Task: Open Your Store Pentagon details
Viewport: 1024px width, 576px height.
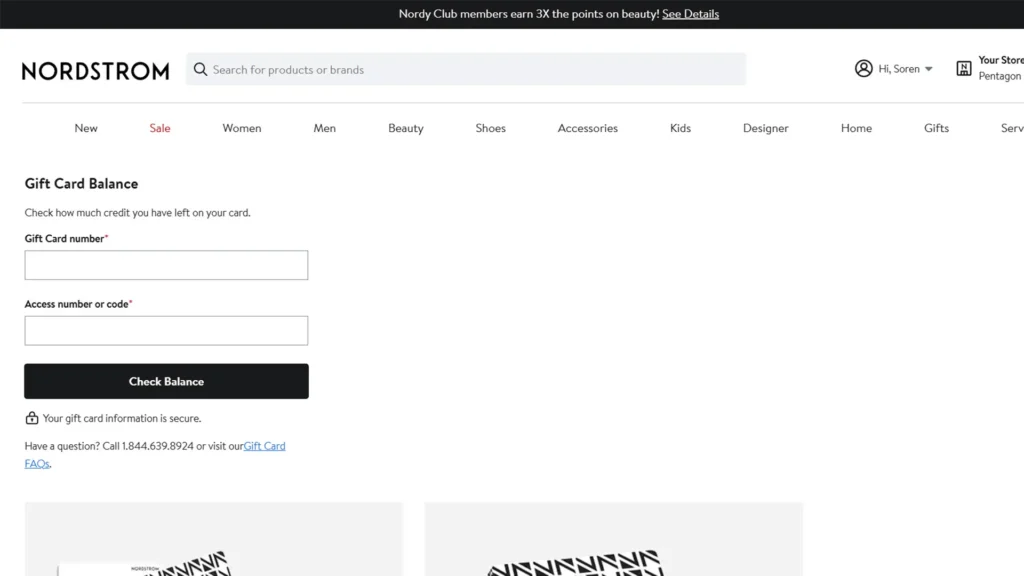Action: click(998, 68)
